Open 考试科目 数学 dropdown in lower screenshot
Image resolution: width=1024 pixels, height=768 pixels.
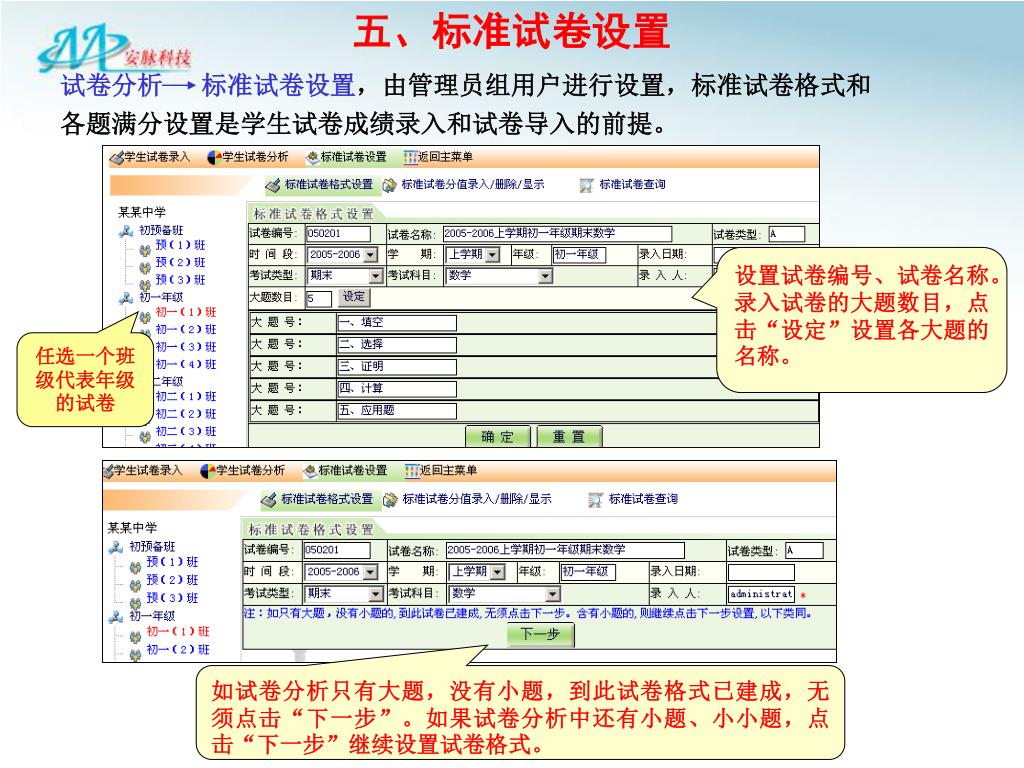coord(553,594)
